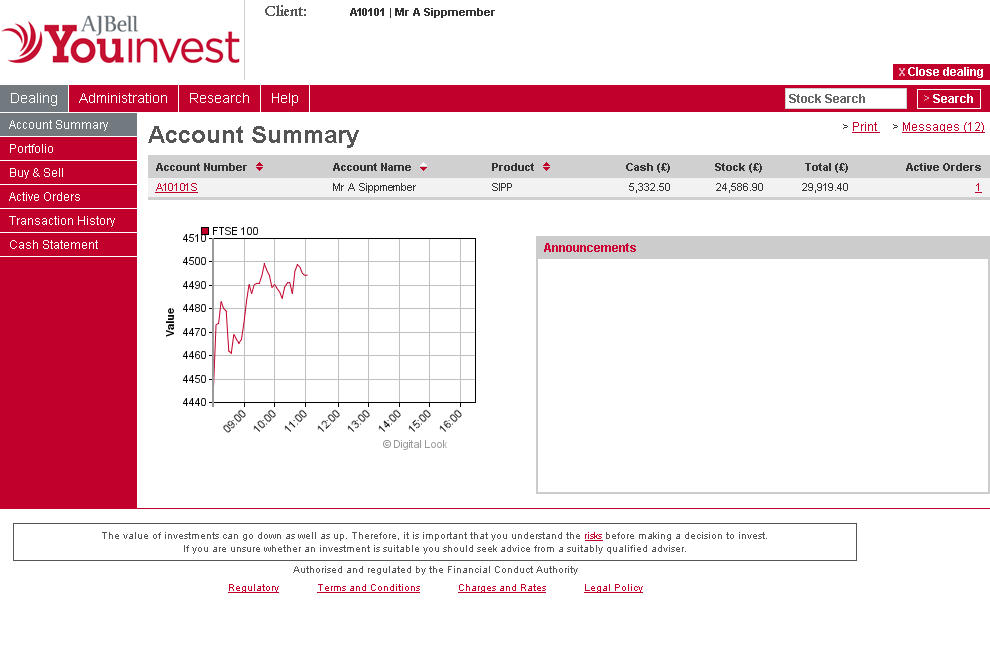Screen dimensions: 990x650
Task: Open the Cash Statement sidebar item
Action: pyautogui.click(x=54, y=245)
